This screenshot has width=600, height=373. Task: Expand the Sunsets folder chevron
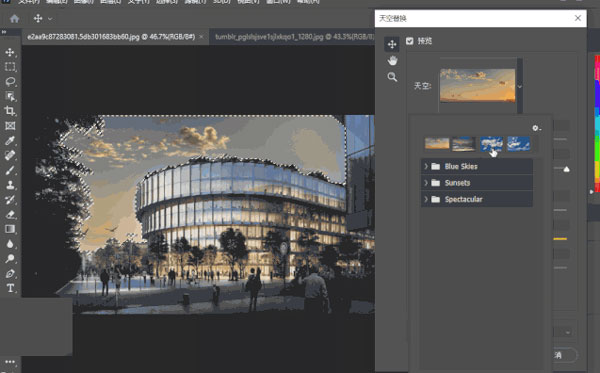pos(426,183)
